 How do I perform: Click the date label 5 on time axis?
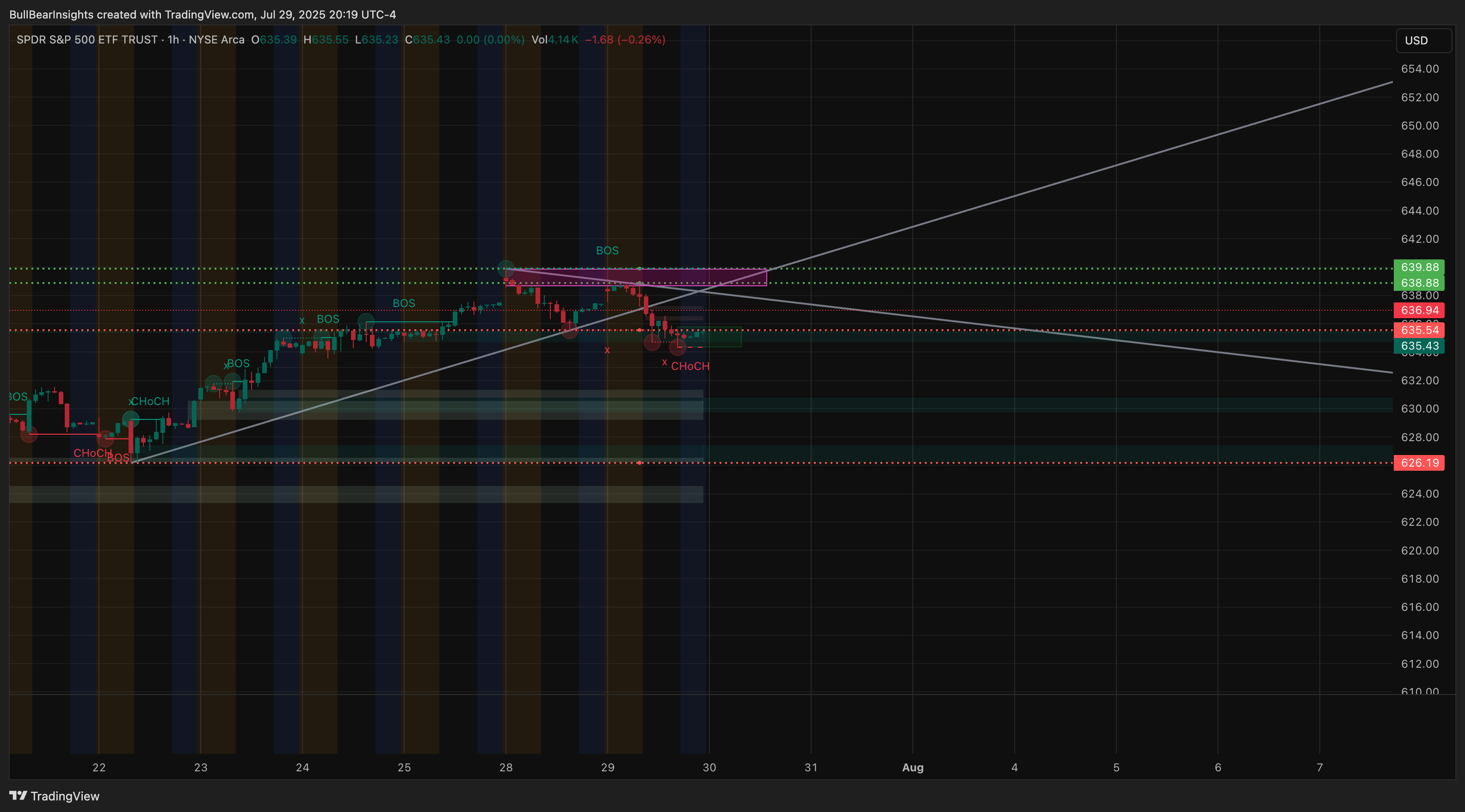coord(1116,768)
